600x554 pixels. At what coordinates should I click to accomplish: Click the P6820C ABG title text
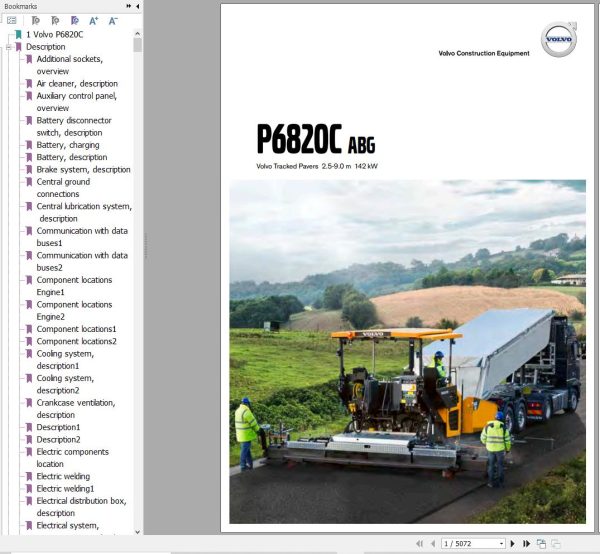click(x=316, y=139)
